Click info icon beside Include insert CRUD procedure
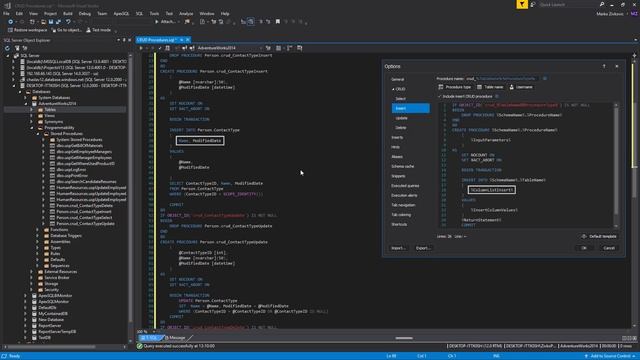 497,96
